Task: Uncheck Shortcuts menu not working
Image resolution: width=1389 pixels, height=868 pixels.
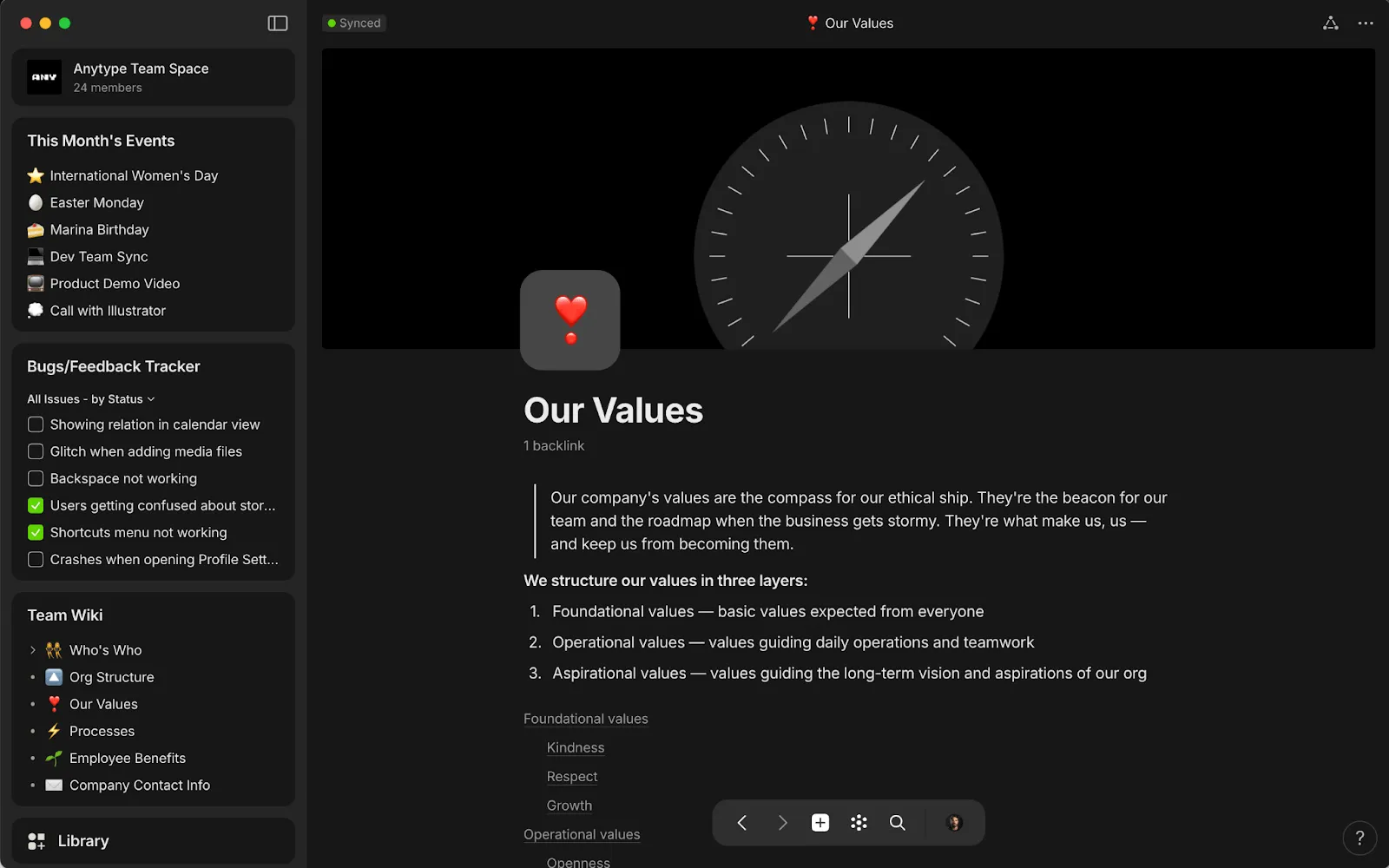Action: tap(36, 532)
